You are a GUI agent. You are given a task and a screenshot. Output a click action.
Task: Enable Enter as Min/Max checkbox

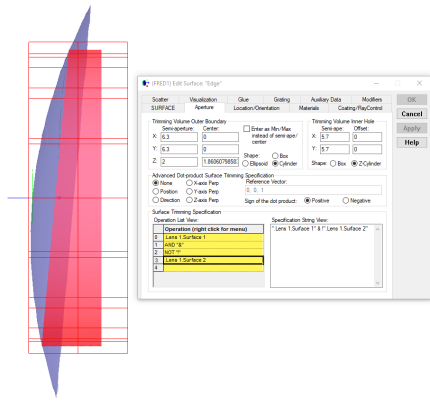(x=247, y=129)
